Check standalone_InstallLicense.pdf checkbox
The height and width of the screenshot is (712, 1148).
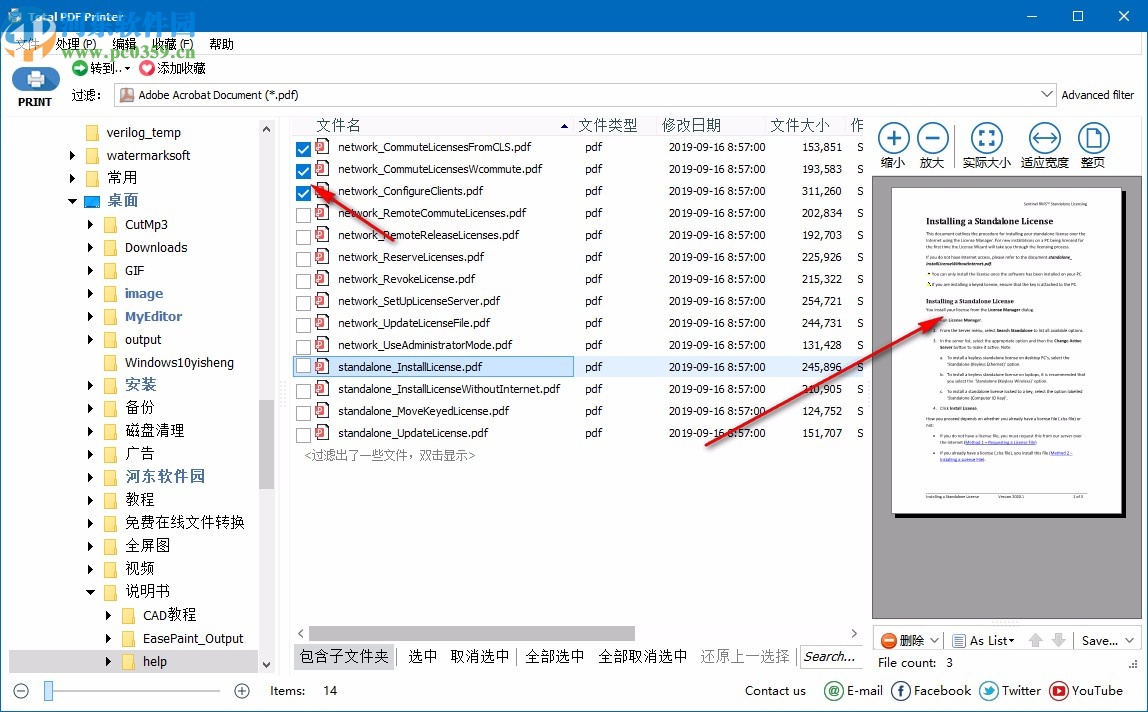(x=303, y=366)
